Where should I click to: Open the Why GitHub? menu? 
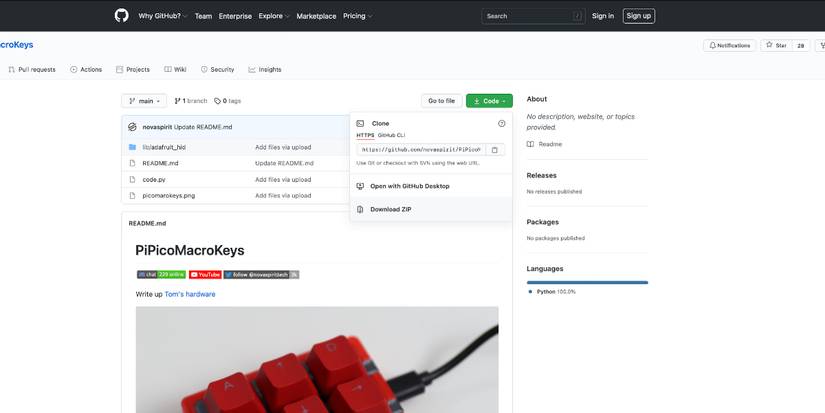163,16
